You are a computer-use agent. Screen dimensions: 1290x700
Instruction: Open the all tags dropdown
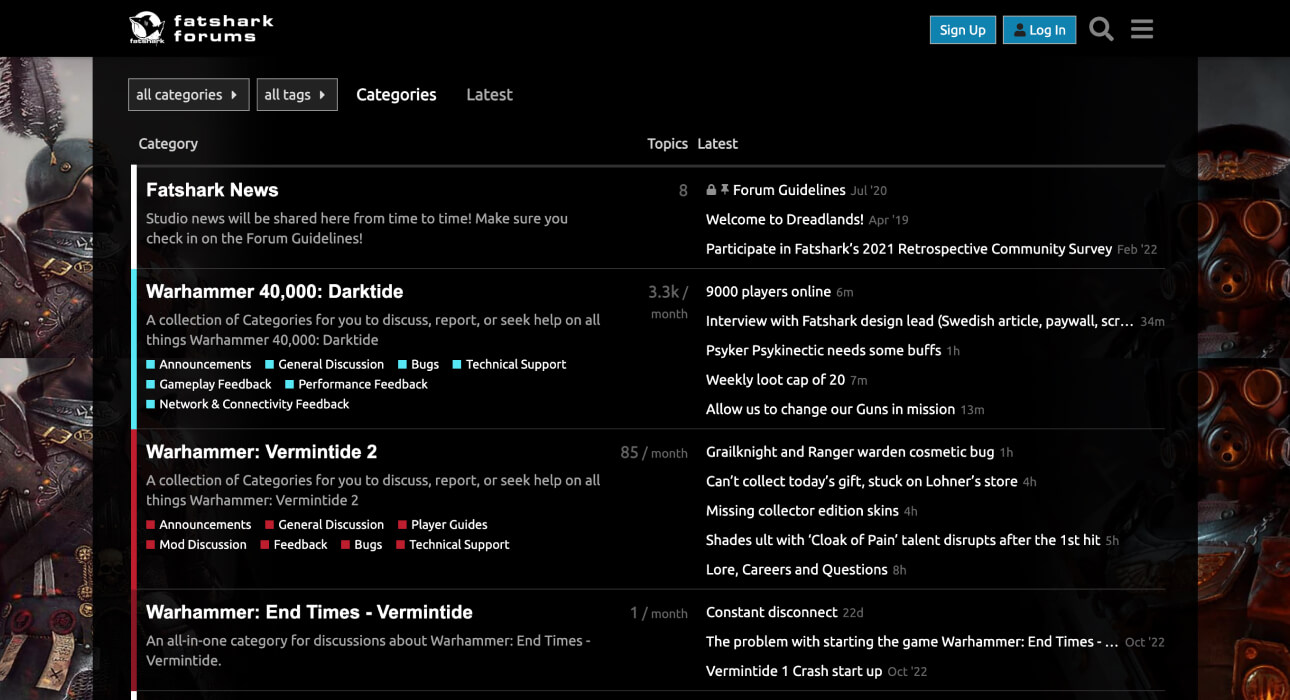click(x=297, y=94)
